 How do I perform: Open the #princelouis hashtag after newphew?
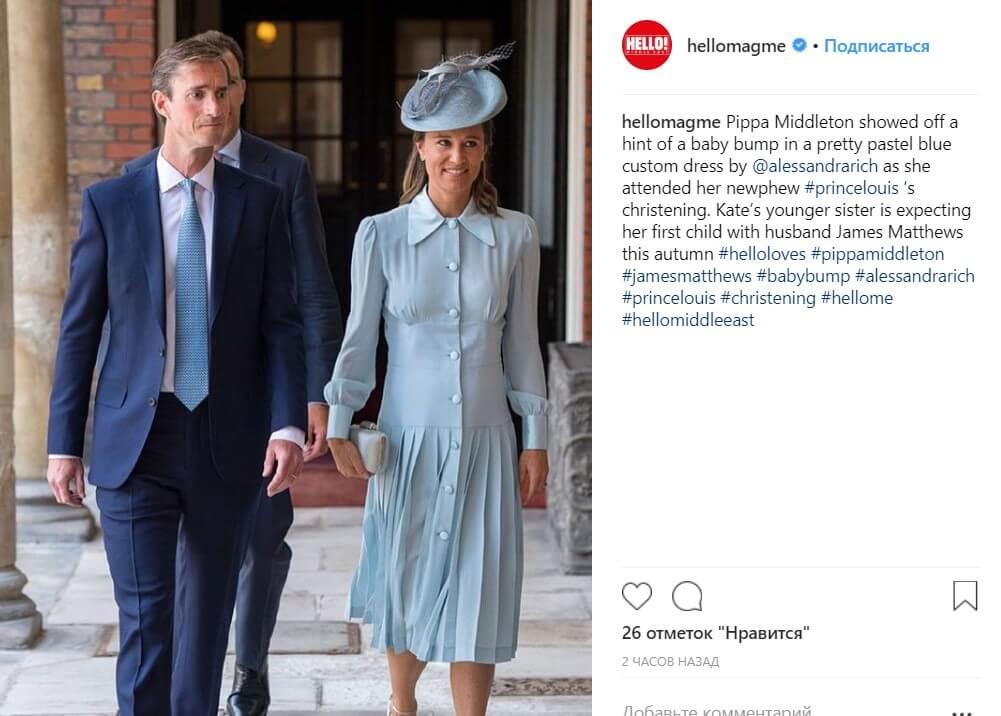852,188
